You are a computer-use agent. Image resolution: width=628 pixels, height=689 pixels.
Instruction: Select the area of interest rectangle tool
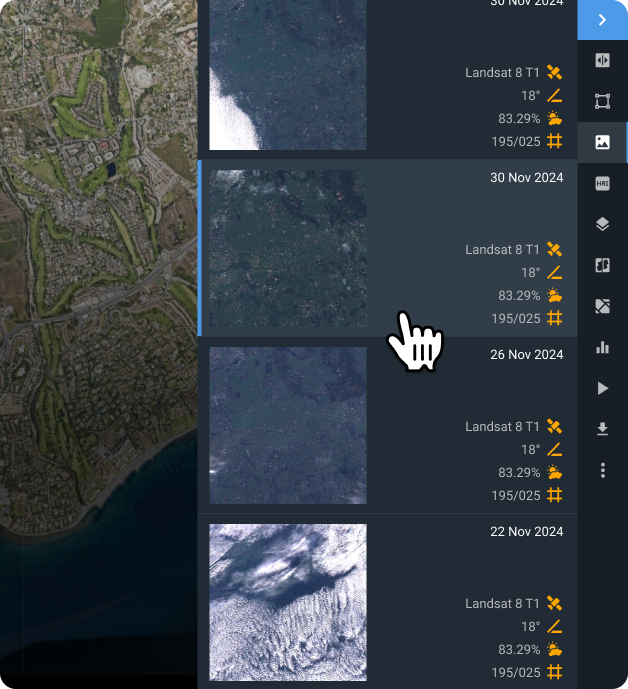tap(603, 101)
